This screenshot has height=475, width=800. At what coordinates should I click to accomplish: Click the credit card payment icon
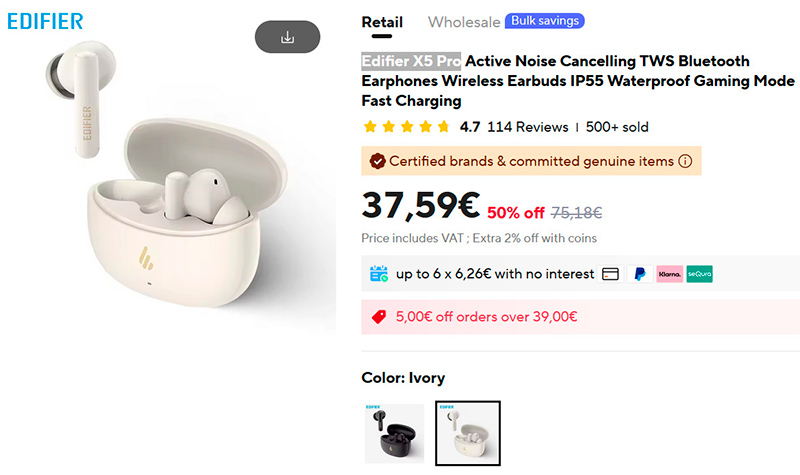point(611,274)
